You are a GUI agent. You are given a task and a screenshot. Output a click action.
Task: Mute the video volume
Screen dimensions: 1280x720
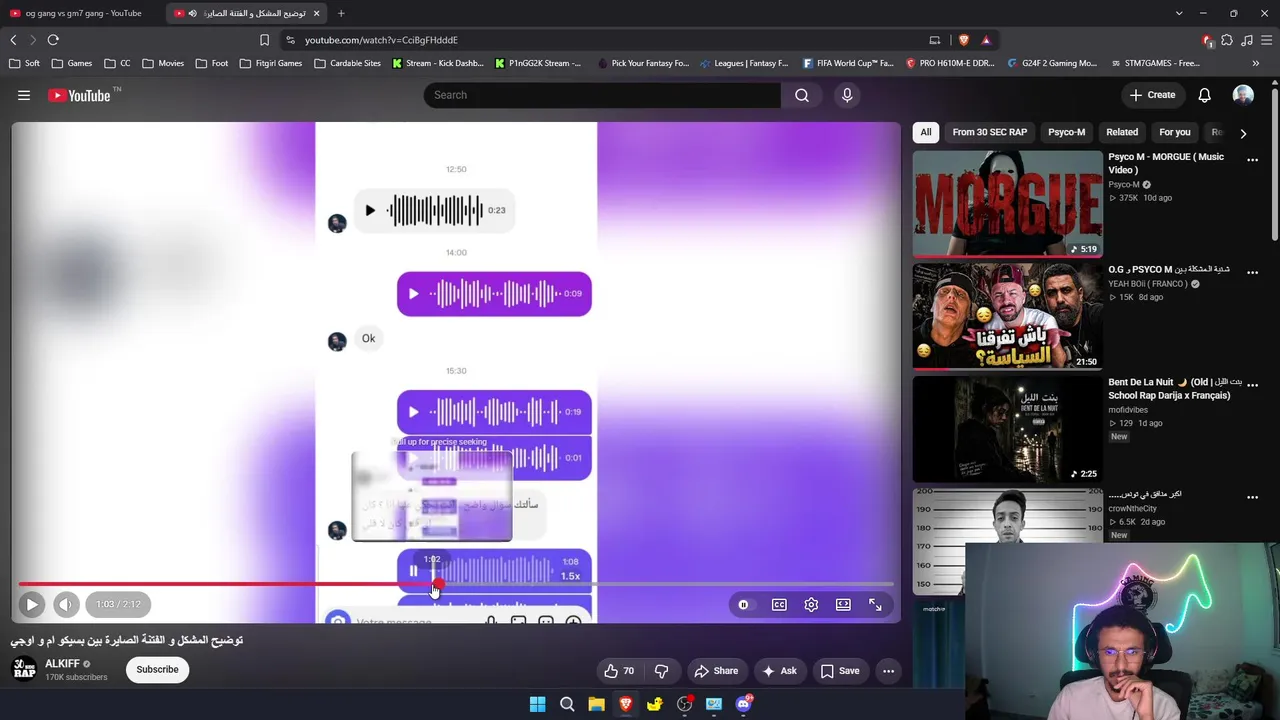click(66, 604)
